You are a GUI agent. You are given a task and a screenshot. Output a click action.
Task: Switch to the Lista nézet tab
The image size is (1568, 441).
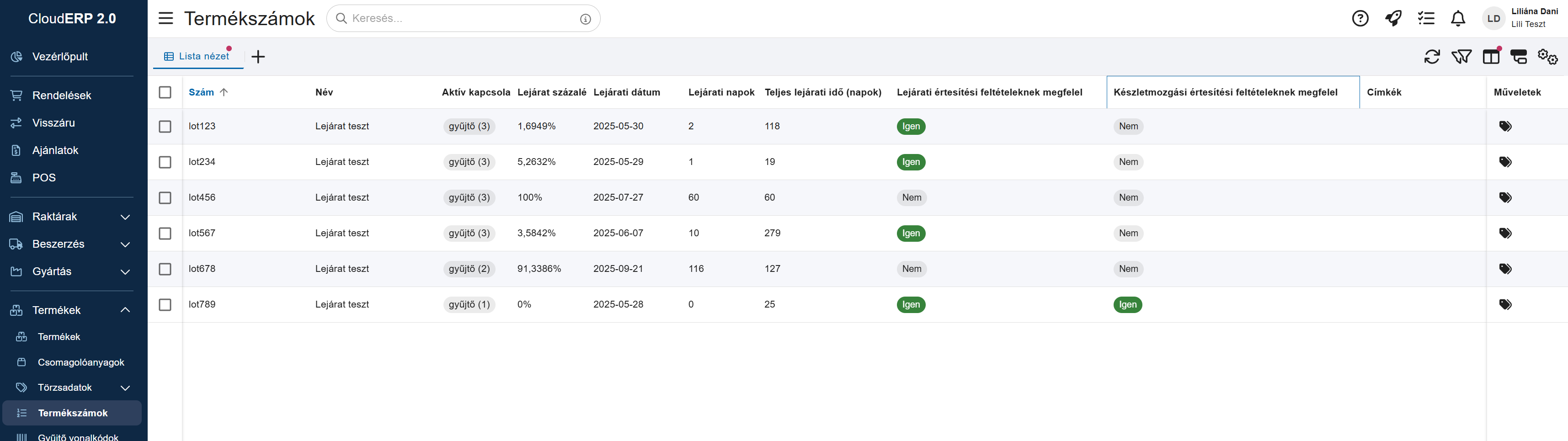pyautogui.click(x=198, y=57)
